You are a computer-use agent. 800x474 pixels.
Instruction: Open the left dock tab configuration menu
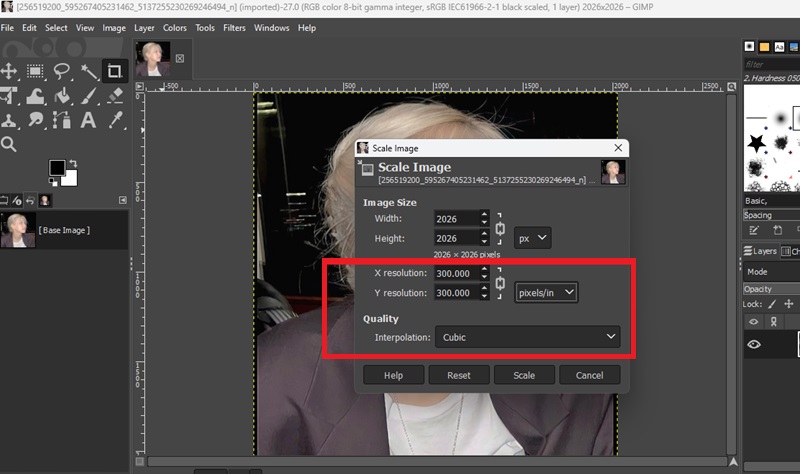122,200
